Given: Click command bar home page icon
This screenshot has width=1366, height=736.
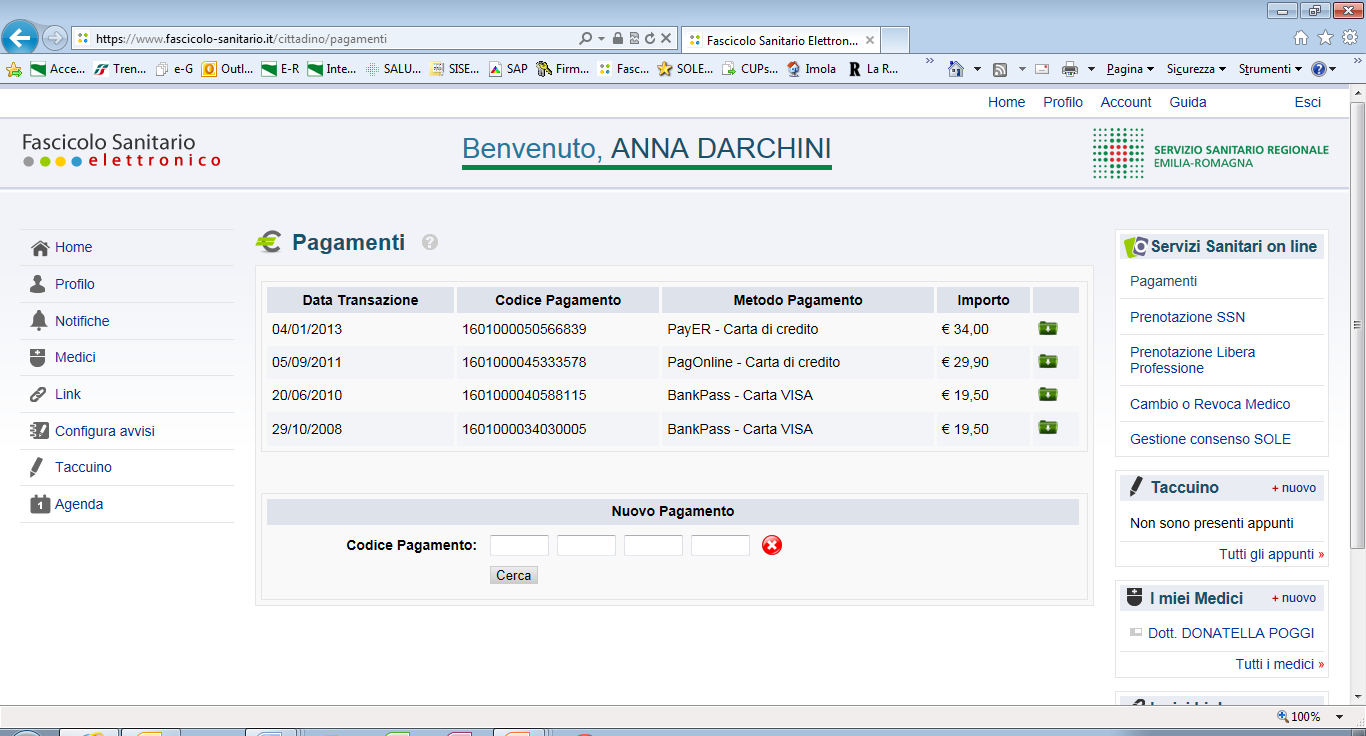Looking at the screenshot, I should click(x=956, y=69).
